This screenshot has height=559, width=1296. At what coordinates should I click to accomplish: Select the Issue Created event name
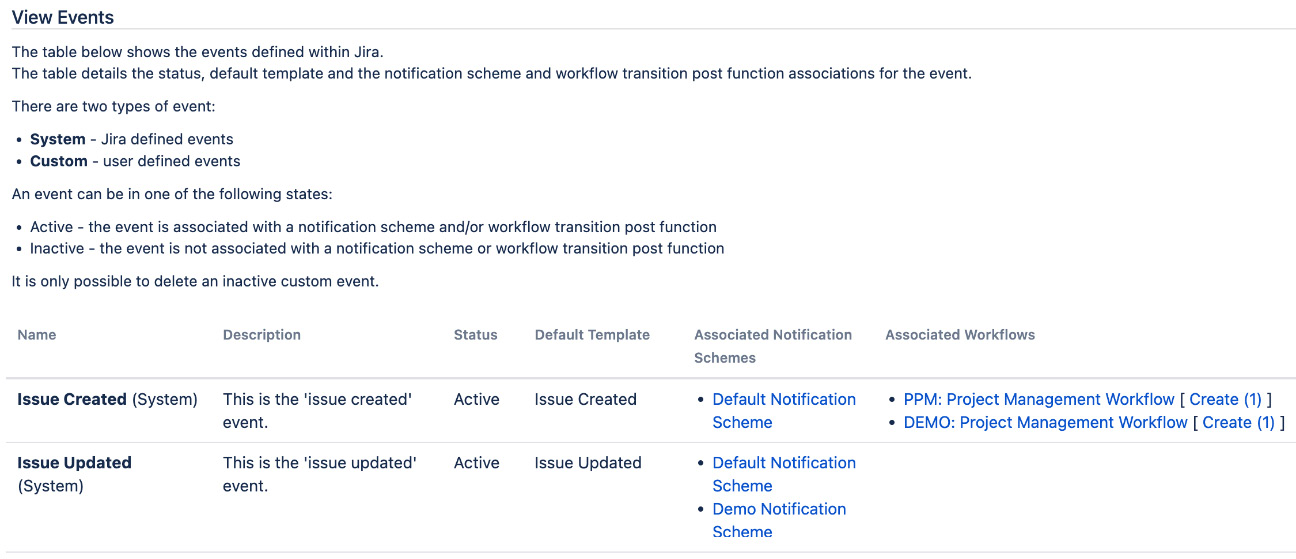[x=72, y=400]
